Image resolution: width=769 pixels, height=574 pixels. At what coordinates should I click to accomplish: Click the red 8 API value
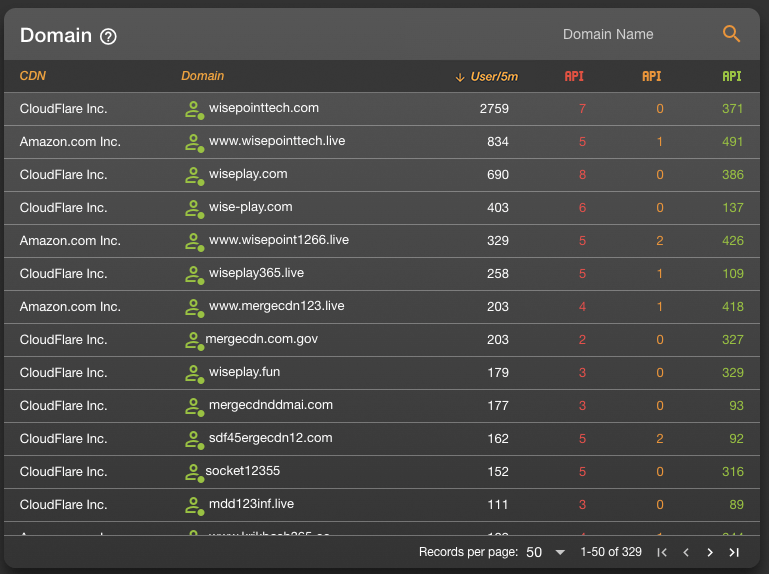tap(582, 175)
